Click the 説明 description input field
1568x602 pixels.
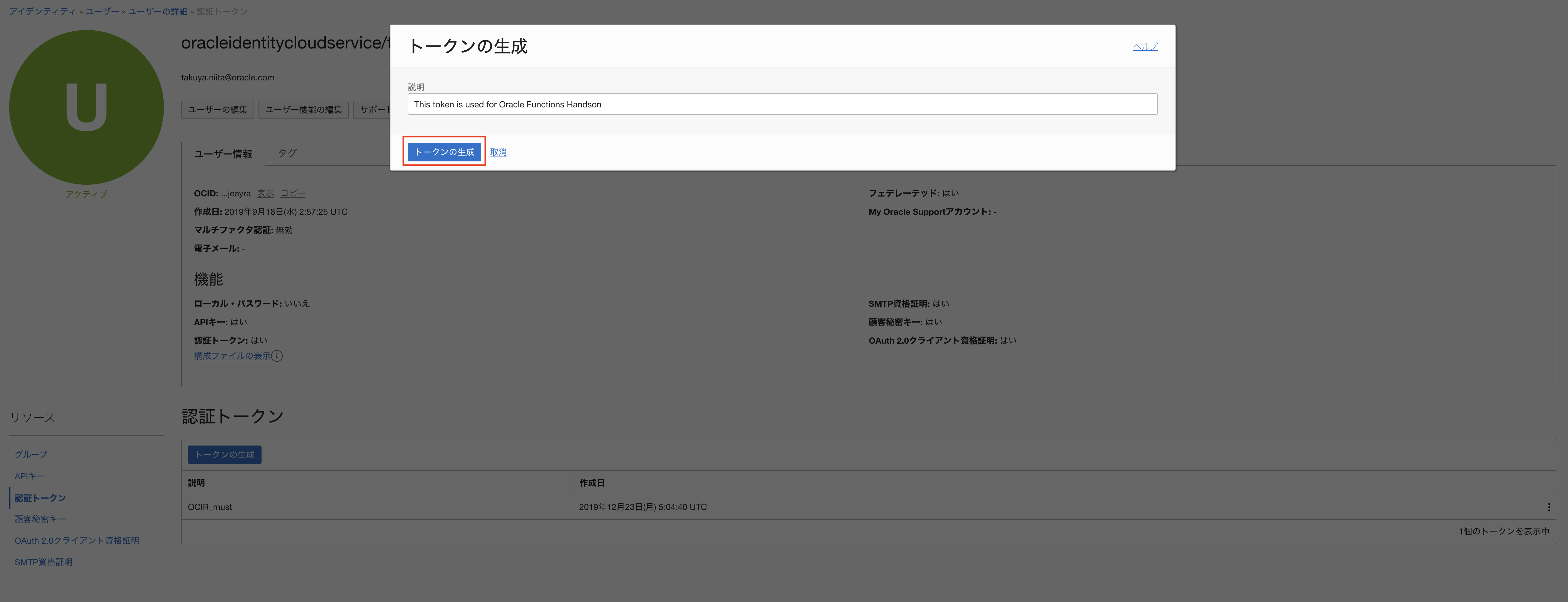(x=782, y=104)
